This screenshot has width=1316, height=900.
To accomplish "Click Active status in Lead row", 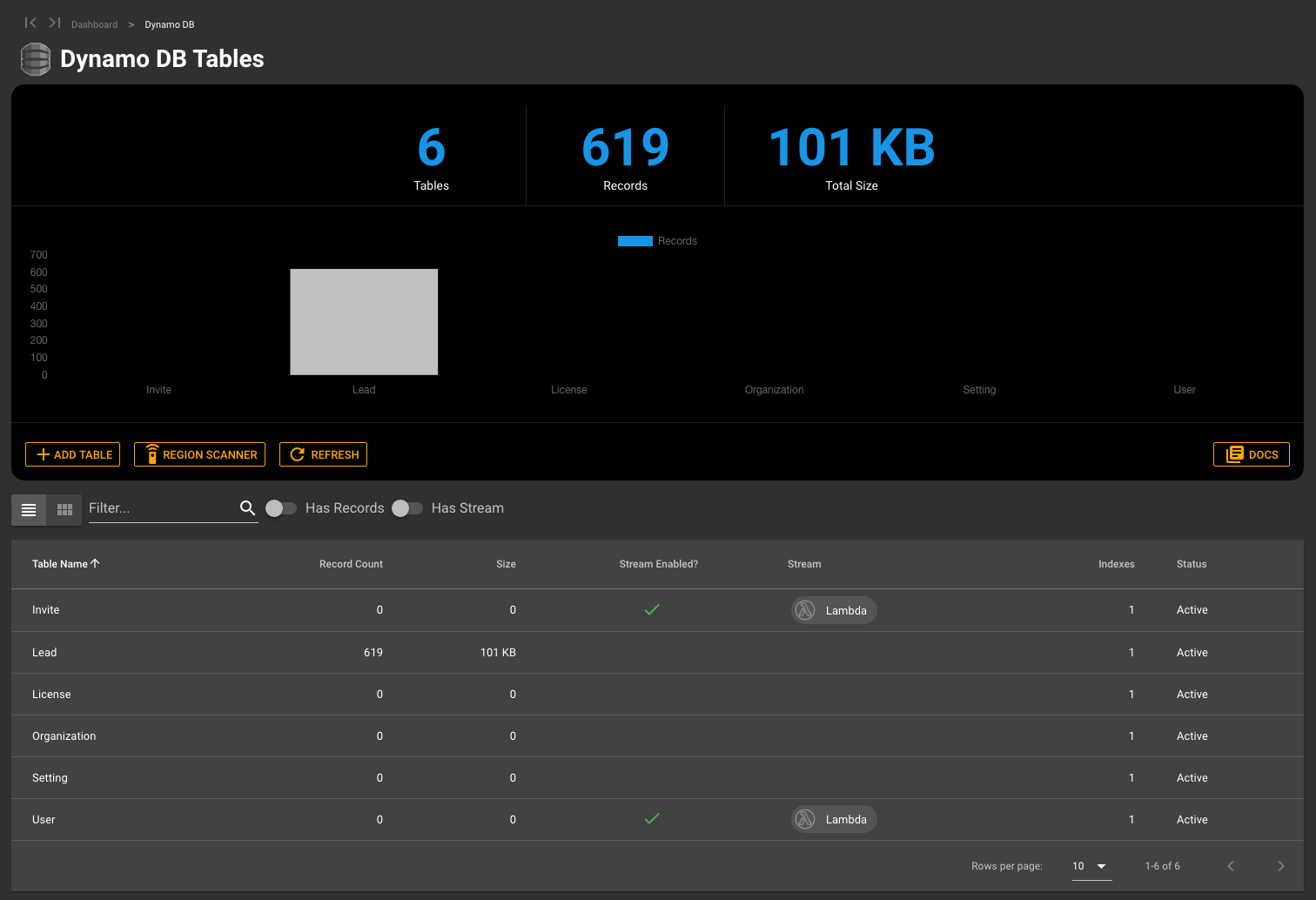I will click(x=1192, y=652).
